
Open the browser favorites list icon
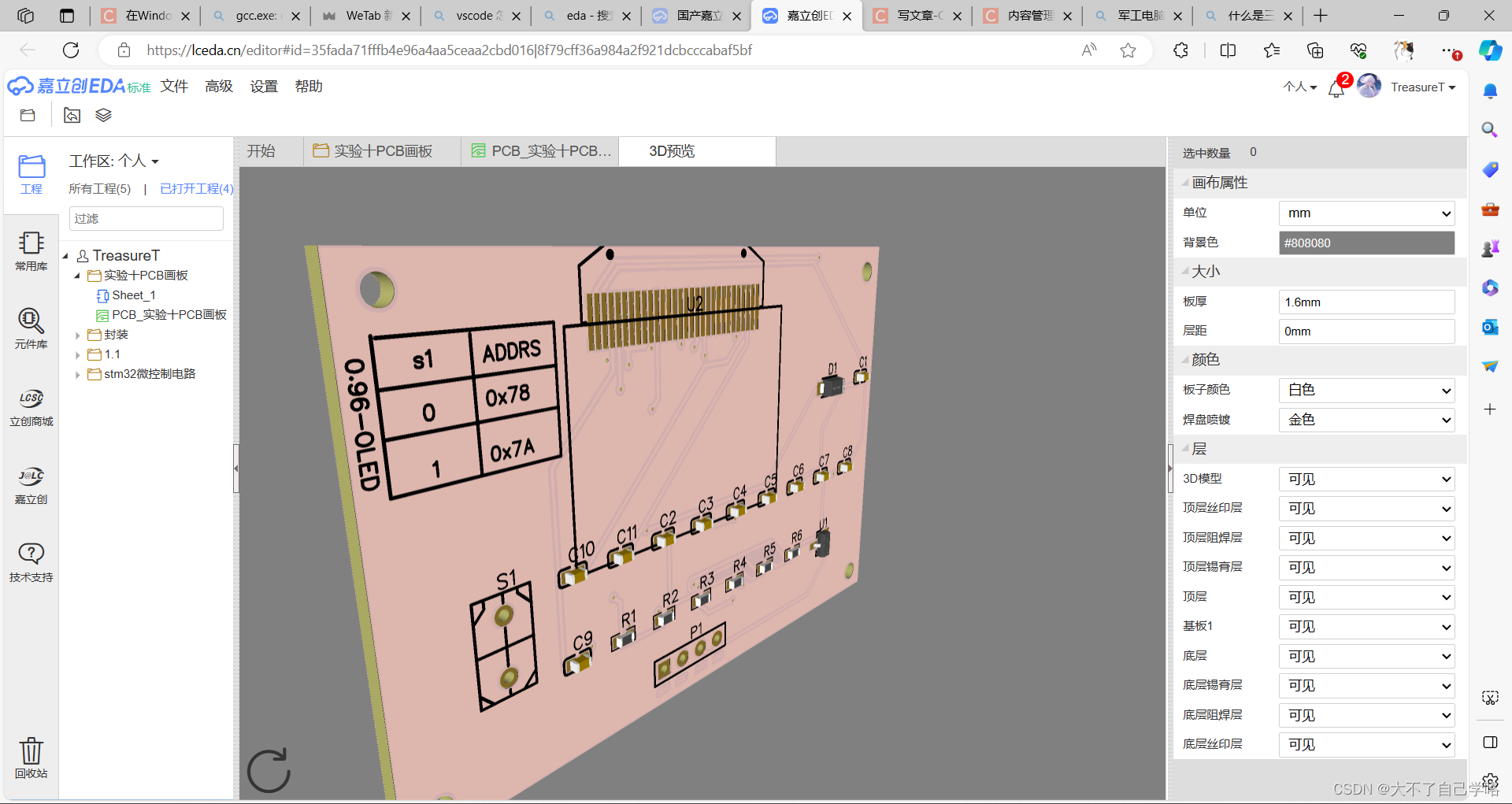coord(1272,50)
